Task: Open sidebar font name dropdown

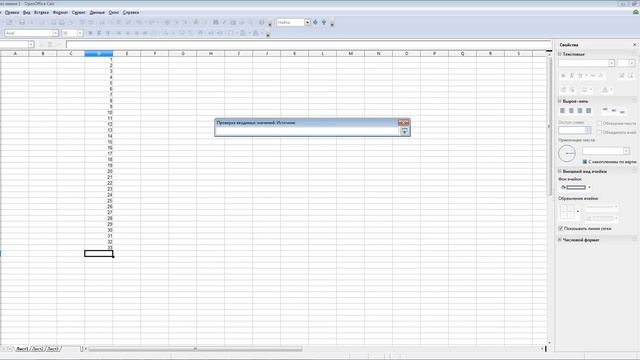Action: click(611, 63)
